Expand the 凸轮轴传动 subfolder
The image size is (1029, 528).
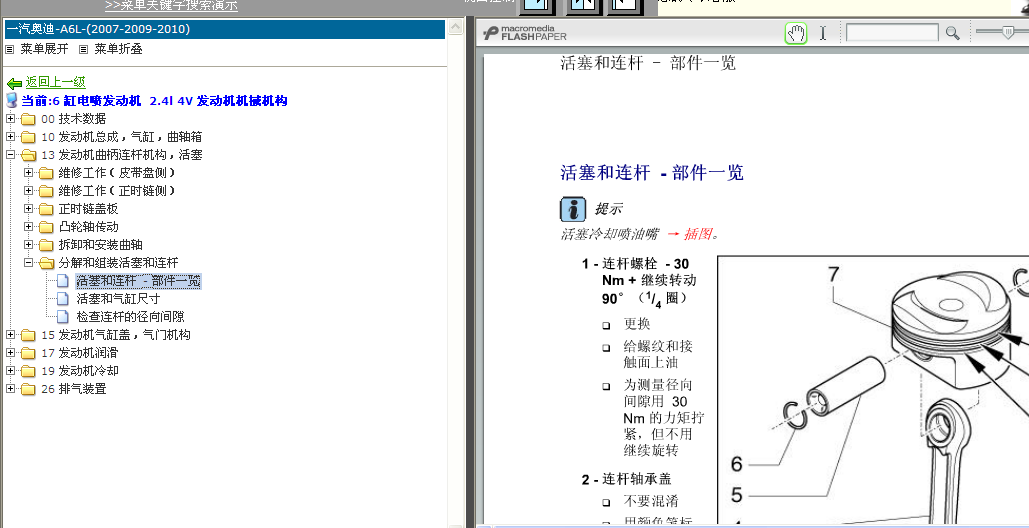[28, 226]
